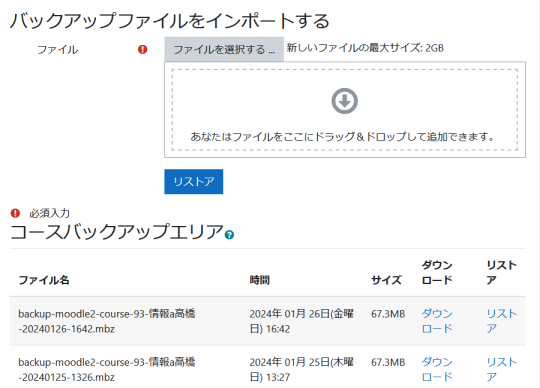Click the blue リストア button

194,181
